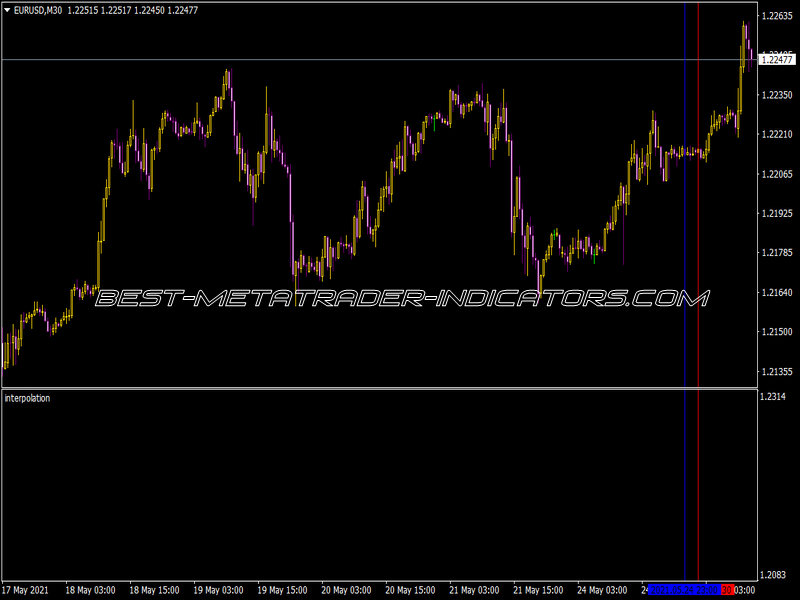The image size is (800, 600).
Task: Click the 19 May 03:00 time label
Action: click(x=218, y=590)
